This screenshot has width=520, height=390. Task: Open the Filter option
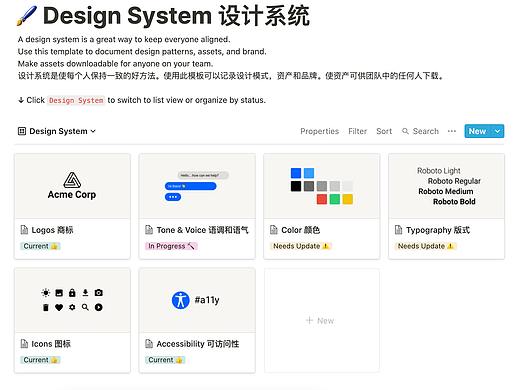pyautogui.click(x=357, y=131)
